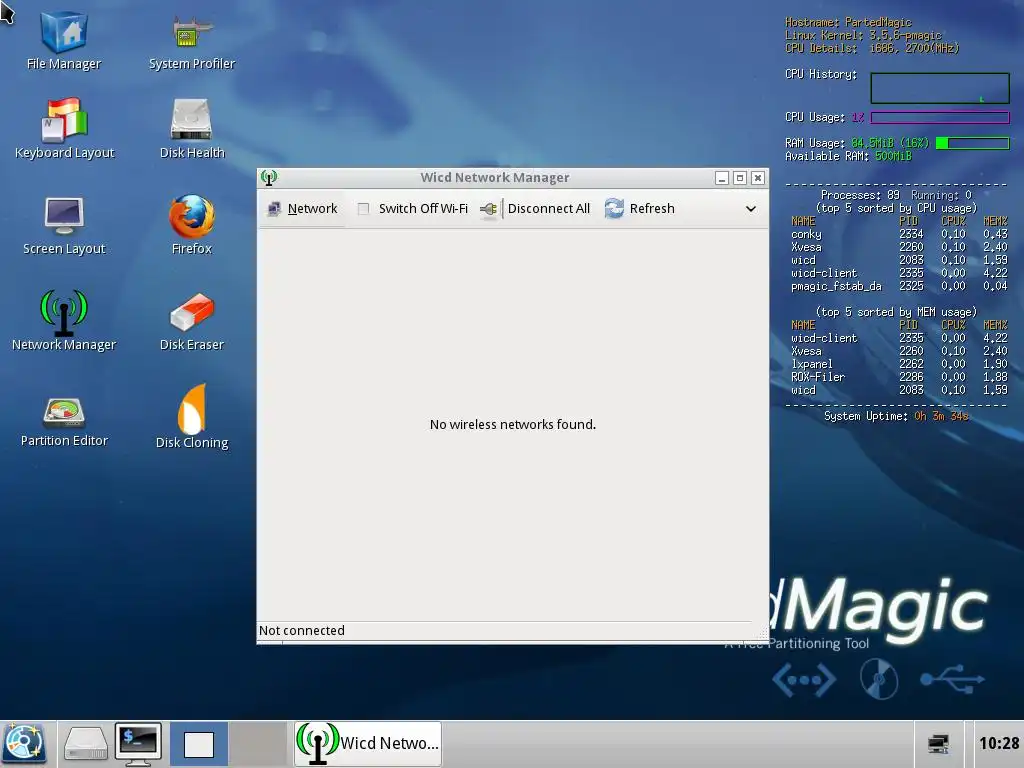The height and width of the screenshot is (768, 1024).
Task: Select the Wicd Netwo... taskbar button
Action: point(368,743)
